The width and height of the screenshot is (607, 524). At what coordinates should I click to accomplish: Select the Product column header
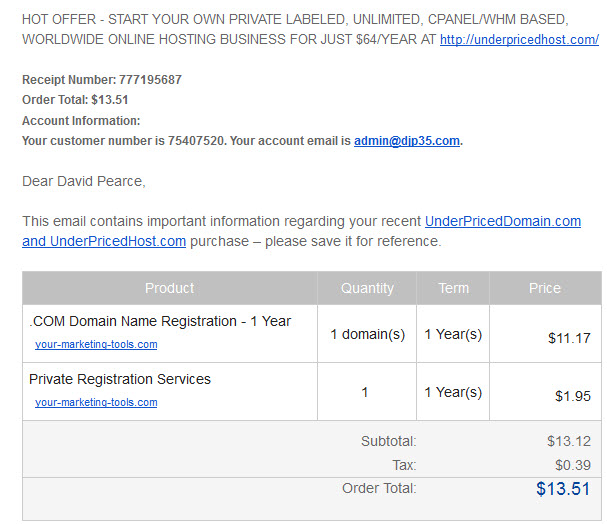pyautogui.click(x=170, y=288)
